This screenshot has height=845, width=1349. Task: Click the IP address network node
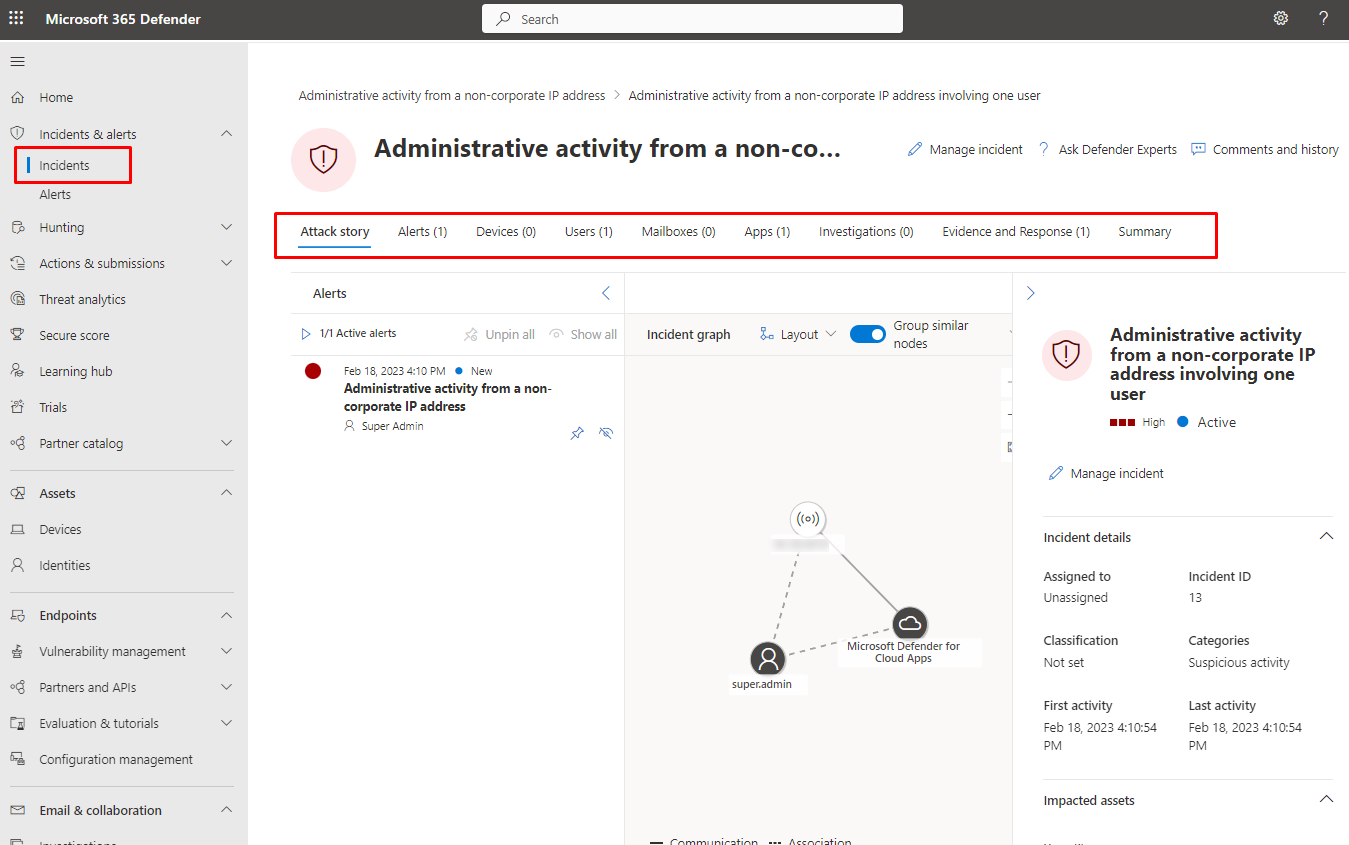pos(808,519)
